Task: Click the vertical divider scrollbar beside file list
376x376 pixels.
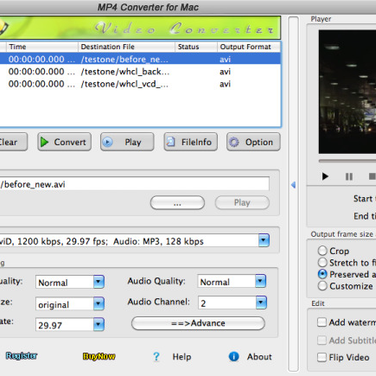Action: (293, 194)
